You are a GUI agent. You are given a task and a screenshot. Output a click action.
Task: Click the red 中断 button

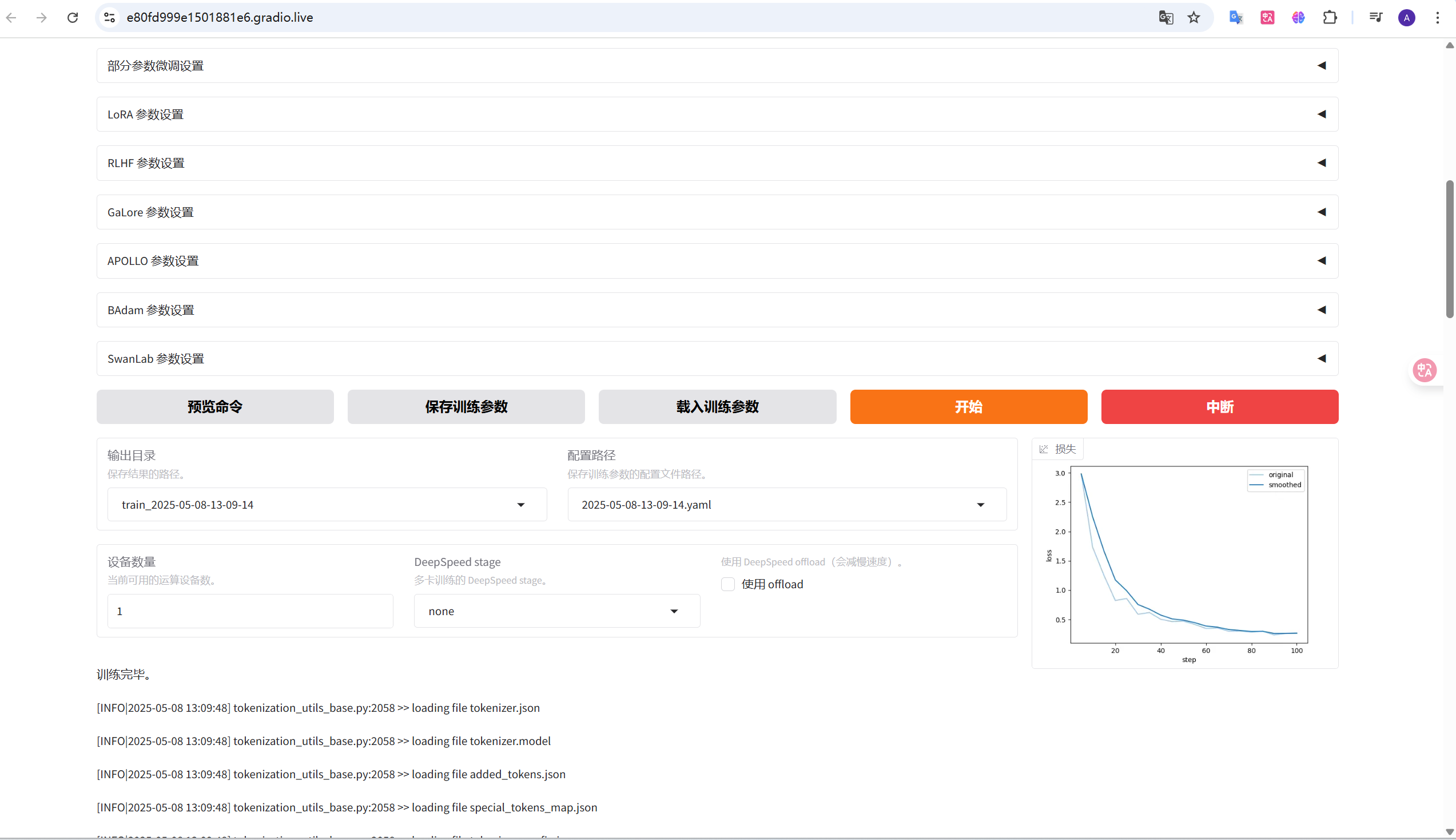(1219, 407)
